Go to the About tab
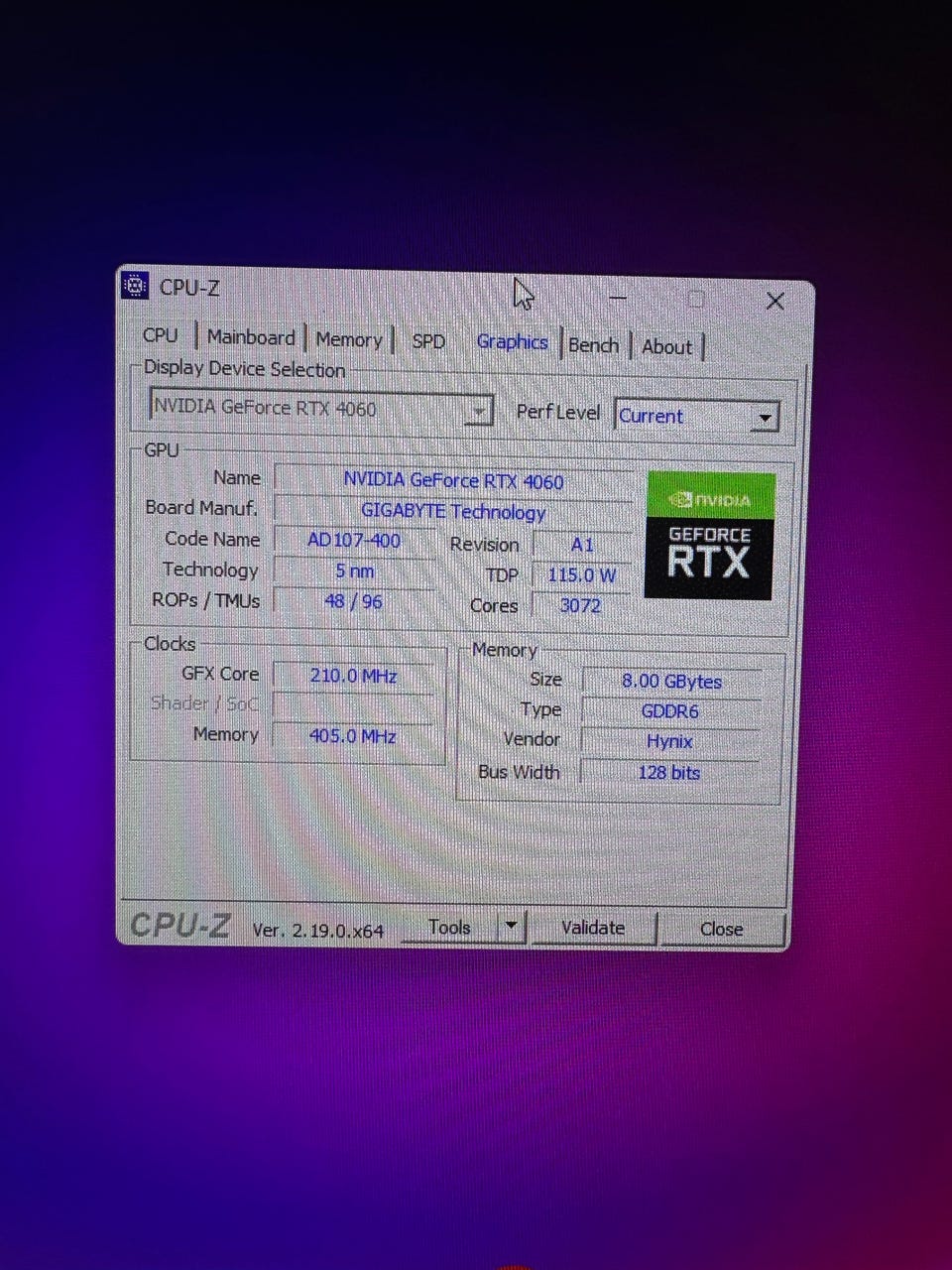Viewport: 952px width, 1270px height. (666, 347)
